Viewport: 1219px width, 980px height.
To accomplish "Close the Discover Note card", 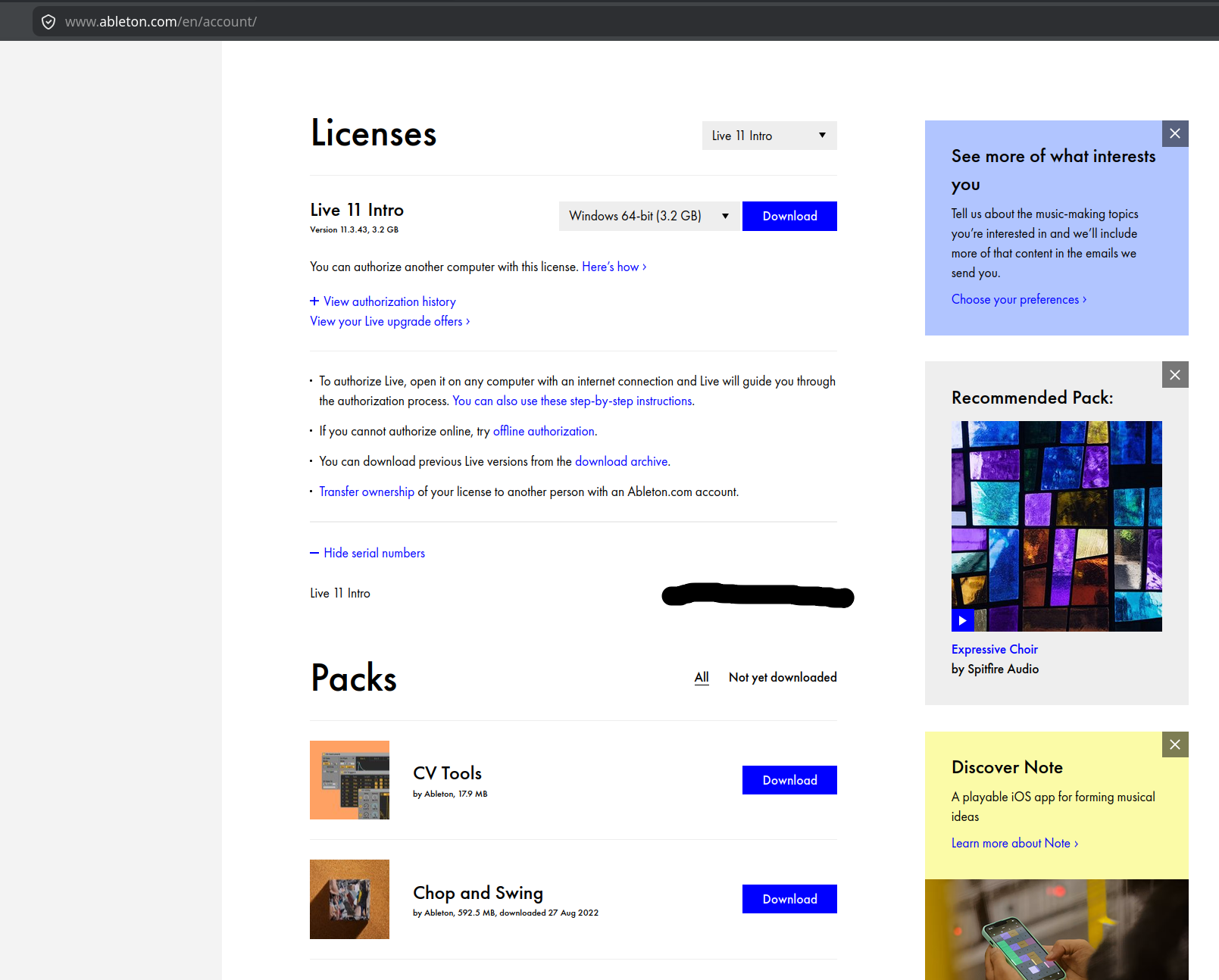I will click(x=1175, y=744).
